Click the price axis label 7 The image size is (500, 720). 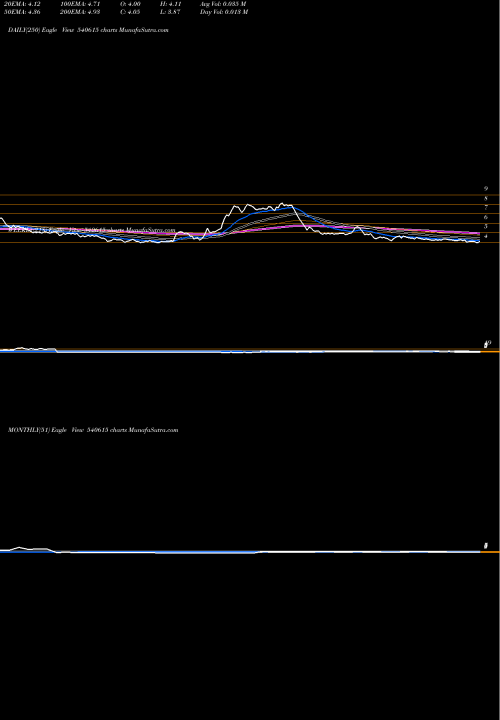[486, 208]
